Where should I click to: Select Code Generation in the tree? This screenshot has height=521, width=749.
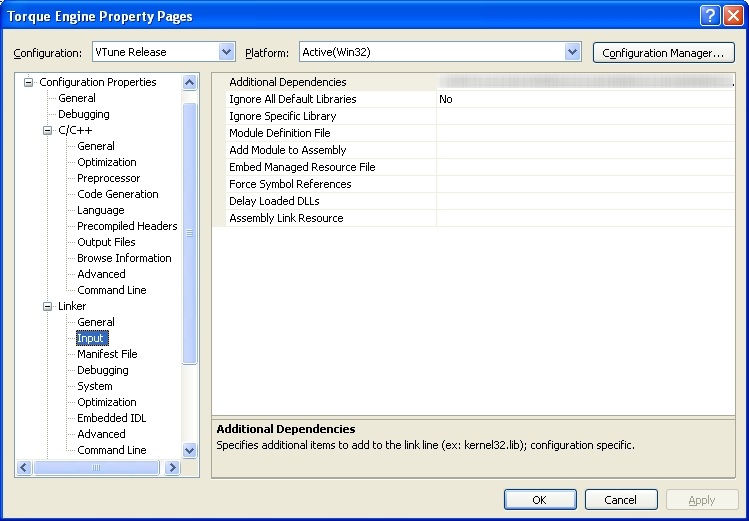[117, 194]
